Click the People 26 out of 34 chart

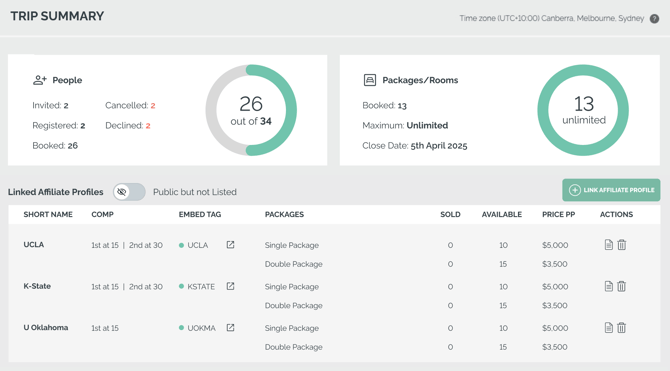click(251, 110)
